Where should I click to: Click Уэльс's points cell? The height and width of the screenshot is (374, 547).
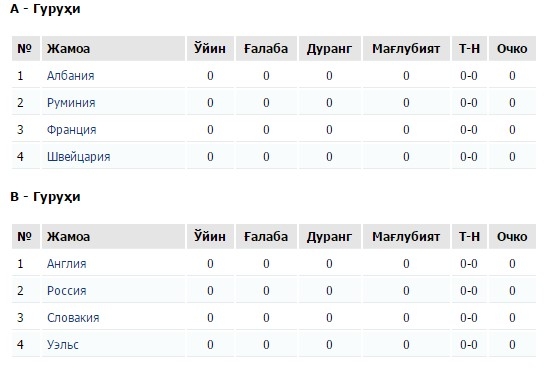[512, 345]
